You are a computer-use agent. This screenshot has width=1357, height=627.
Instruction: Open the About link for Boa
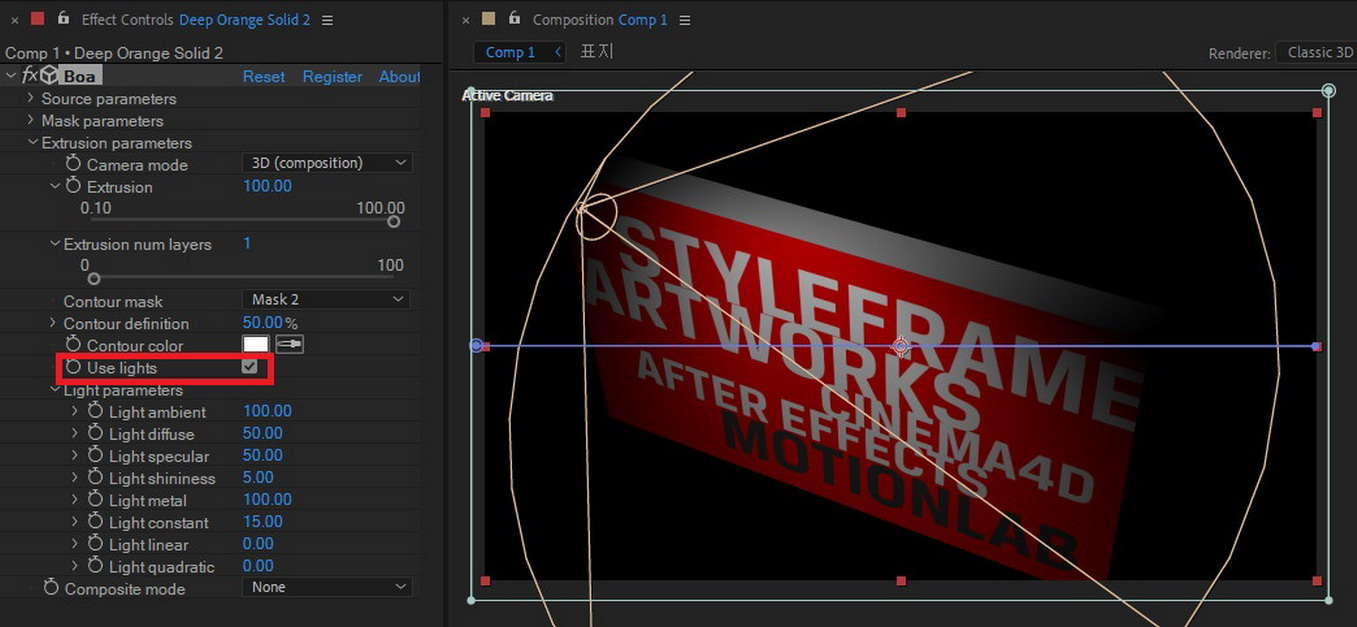[399, 76]
